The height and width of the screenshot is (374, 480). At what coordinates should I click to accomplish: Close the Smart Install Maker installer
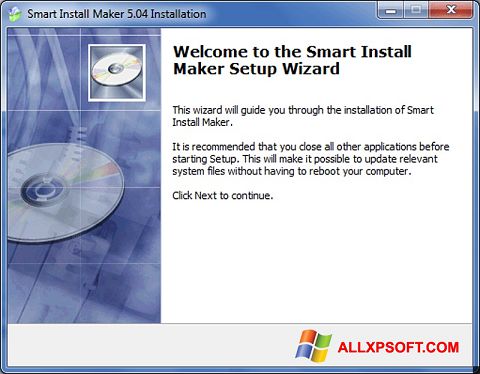[451, 10]
